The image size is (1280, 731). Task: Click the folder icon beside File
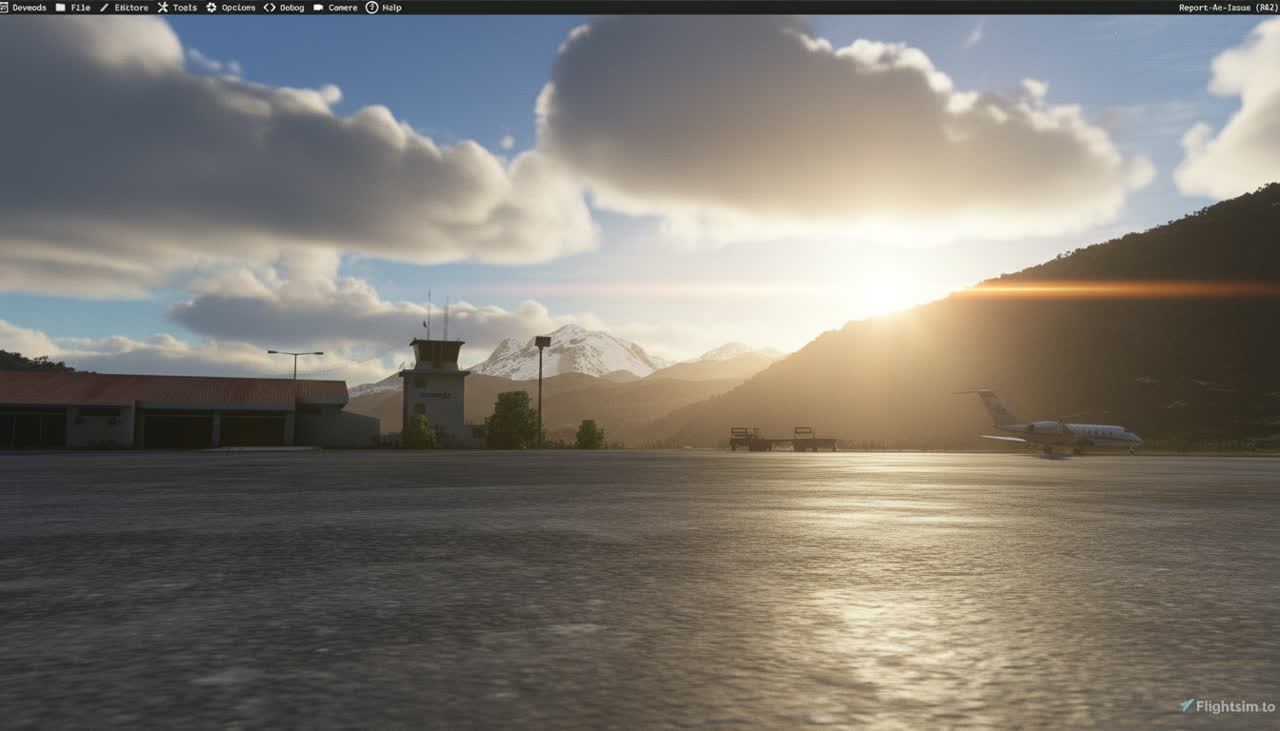point(60,7)
